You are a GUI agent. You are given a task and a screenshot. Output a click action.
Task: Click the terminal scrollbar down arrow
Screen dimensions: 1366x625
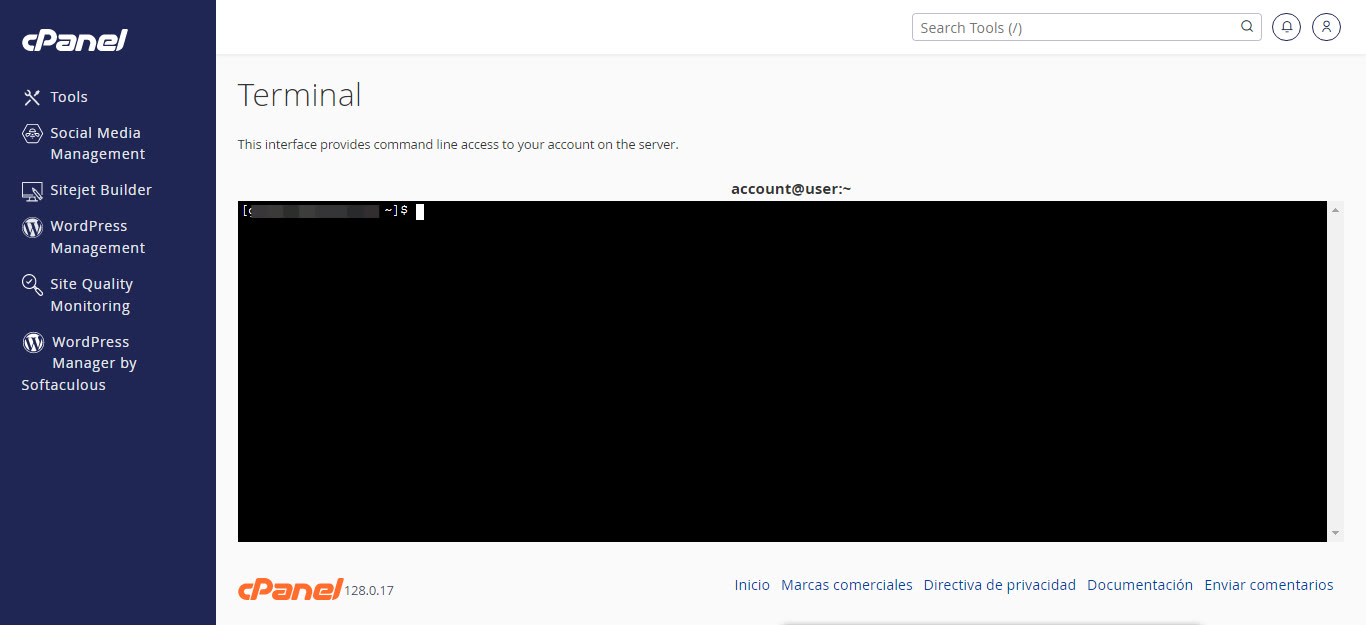click(1336, 534)
